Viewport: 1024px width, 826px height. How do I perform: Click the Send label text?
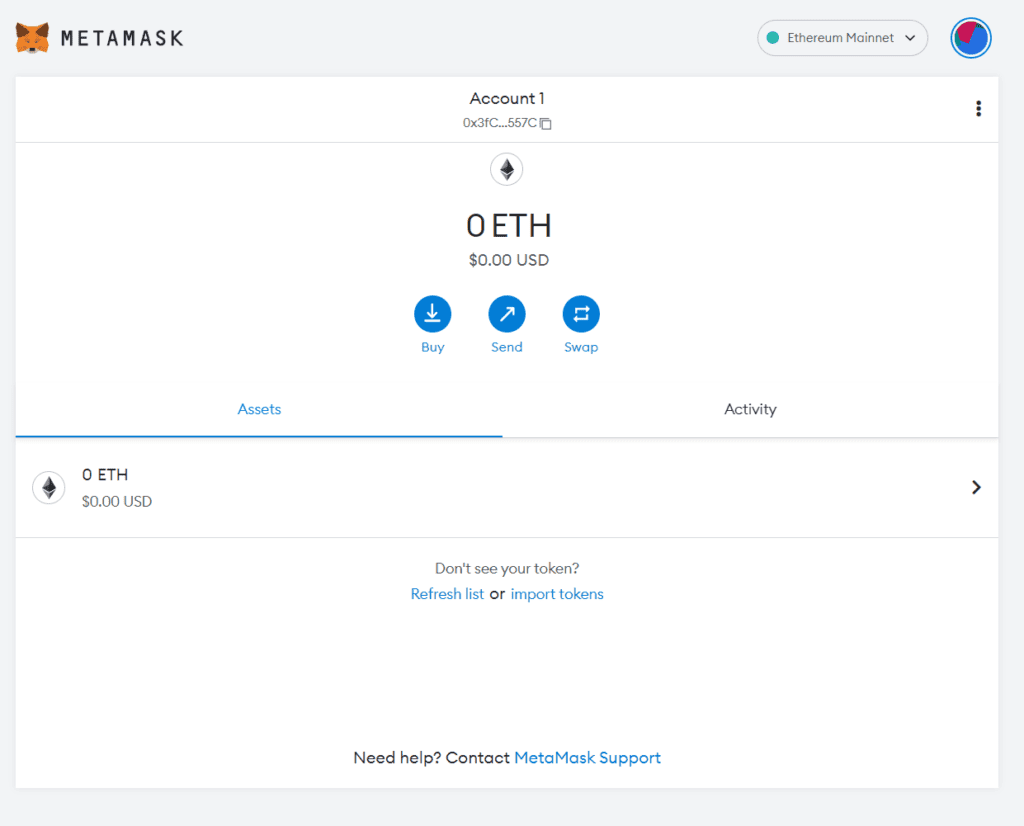[507, 347]
